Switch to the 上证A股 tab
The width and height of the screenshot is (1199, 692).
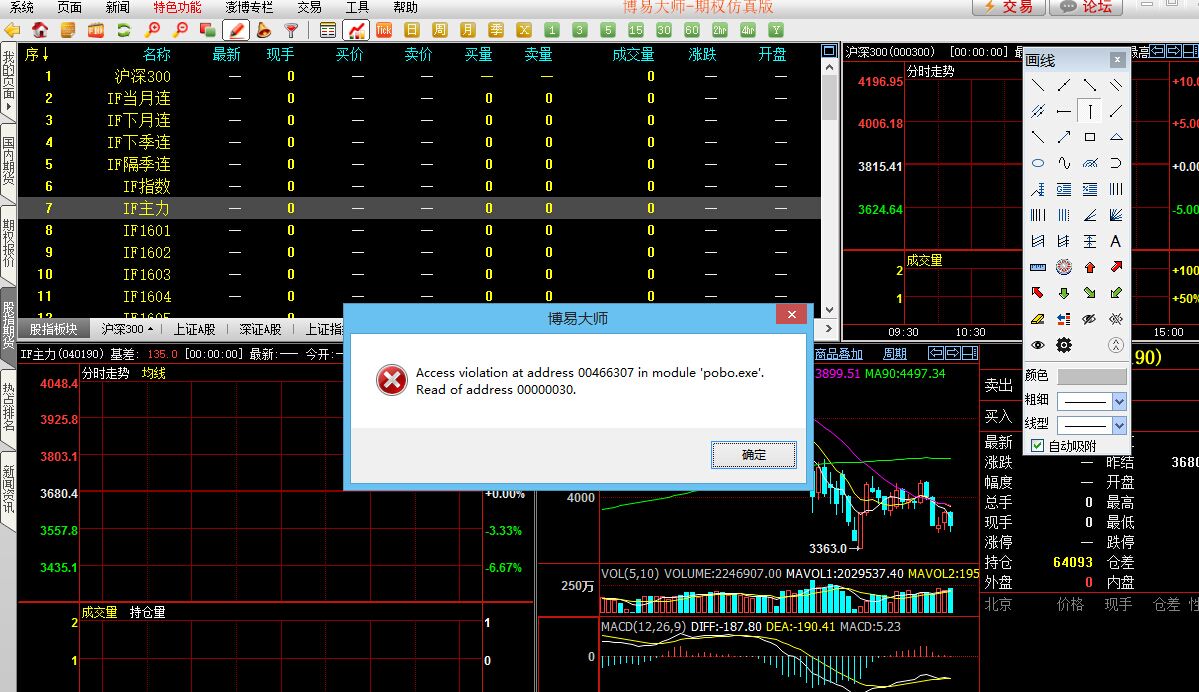pyautogui.click(x=194, y=329)
